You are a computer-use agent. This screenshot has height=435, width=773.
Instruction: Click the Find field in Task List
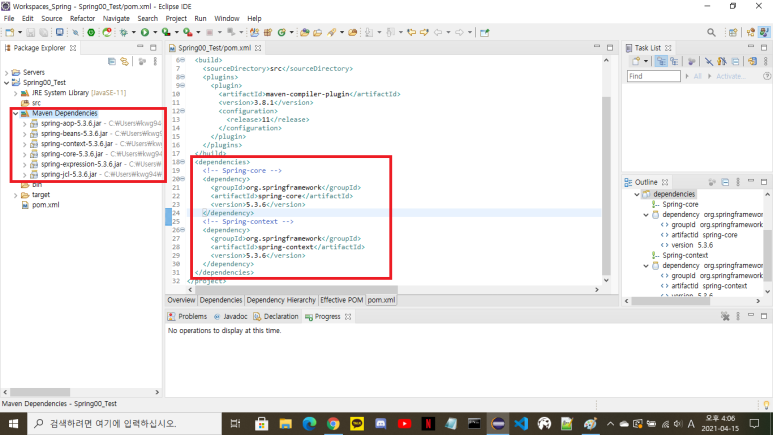click(654, 76)
